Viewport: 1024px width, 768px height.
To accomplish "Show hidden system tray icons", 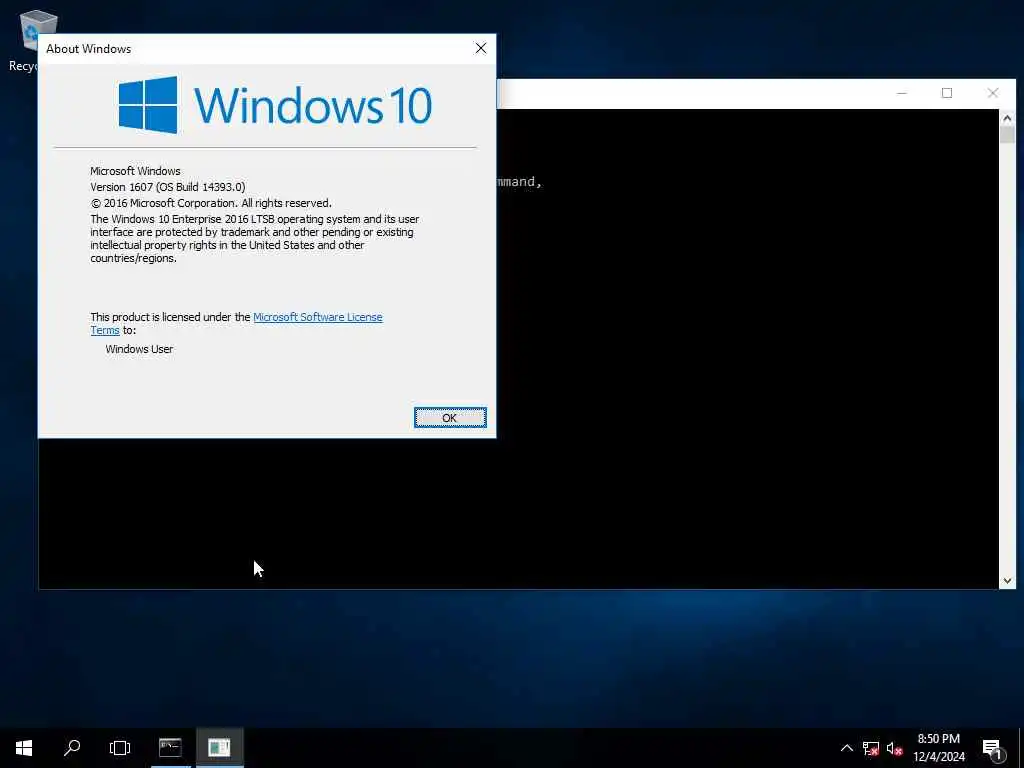I will point(846,748).
